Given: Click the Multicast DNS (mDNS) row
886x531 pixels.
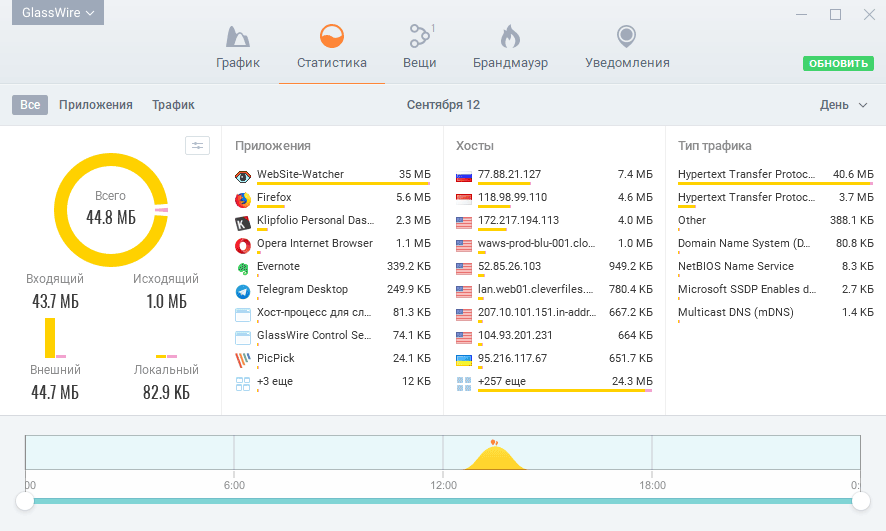Looking at the screenshot, I should click(776, 313).
